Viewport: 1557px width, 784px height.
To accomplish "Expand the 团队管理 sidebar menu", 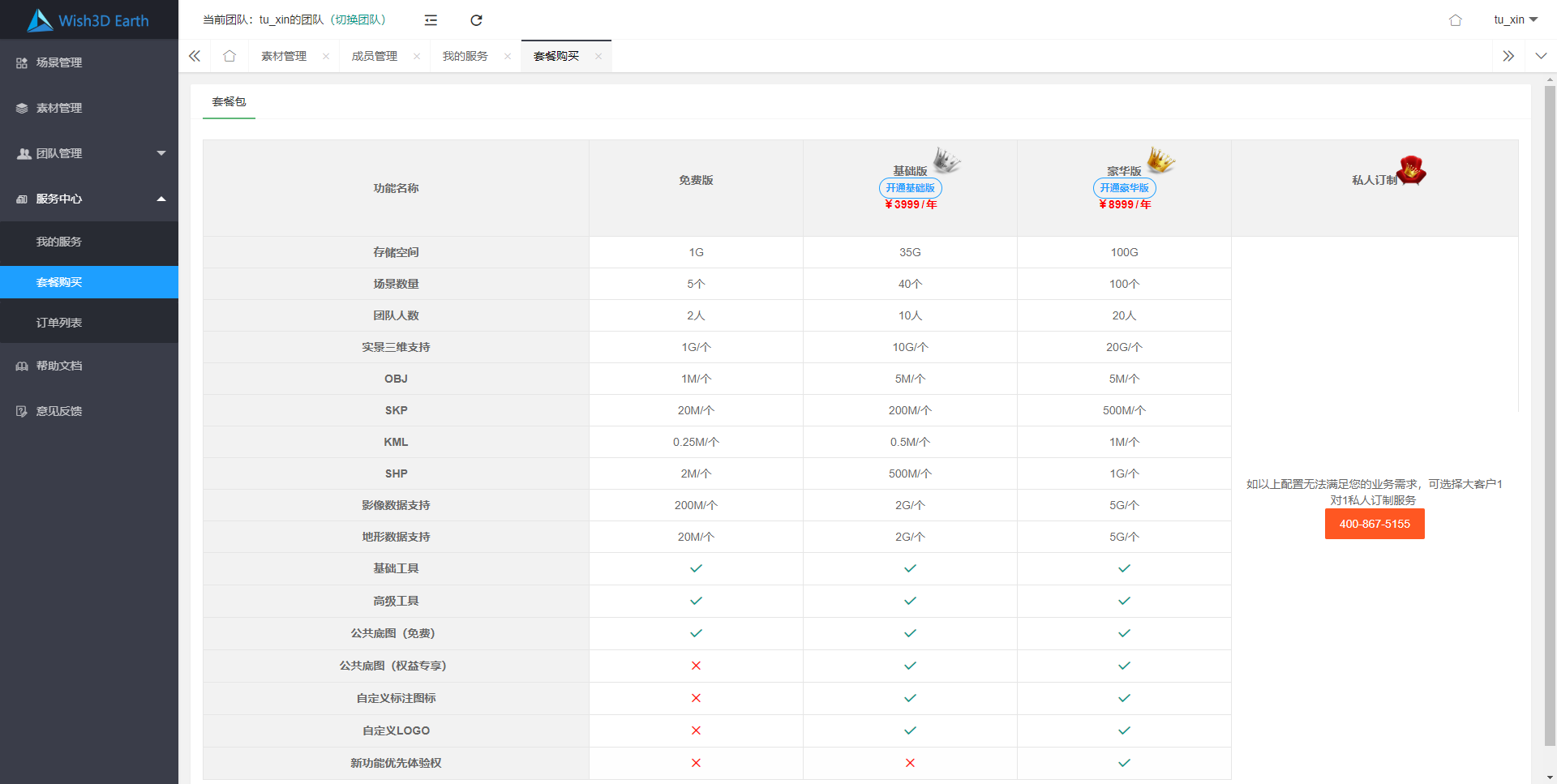I will 89,153.
